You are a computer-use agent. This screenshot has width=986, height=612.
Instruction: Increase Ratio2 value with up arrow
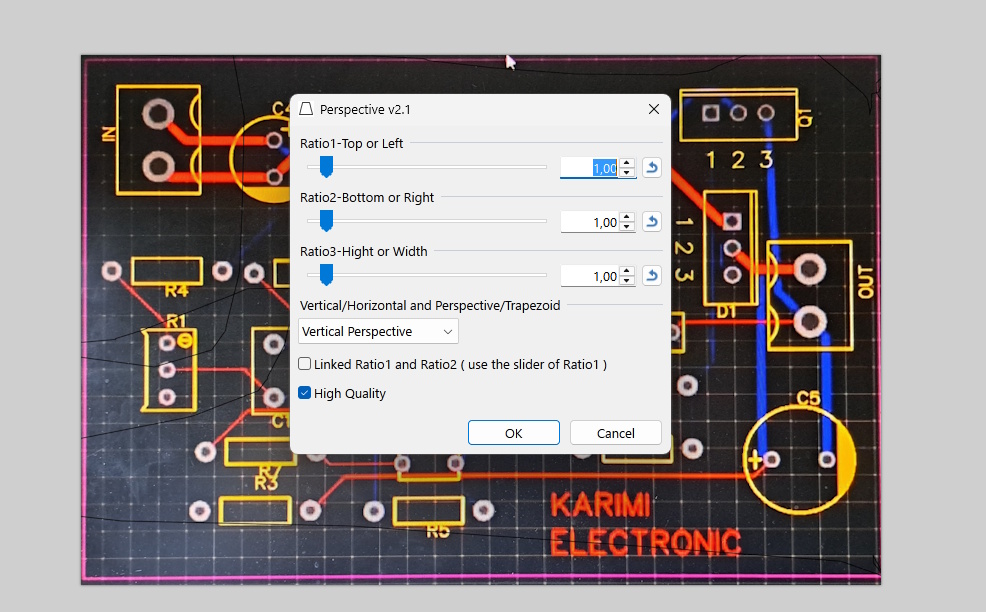click(x=627, y=218)
